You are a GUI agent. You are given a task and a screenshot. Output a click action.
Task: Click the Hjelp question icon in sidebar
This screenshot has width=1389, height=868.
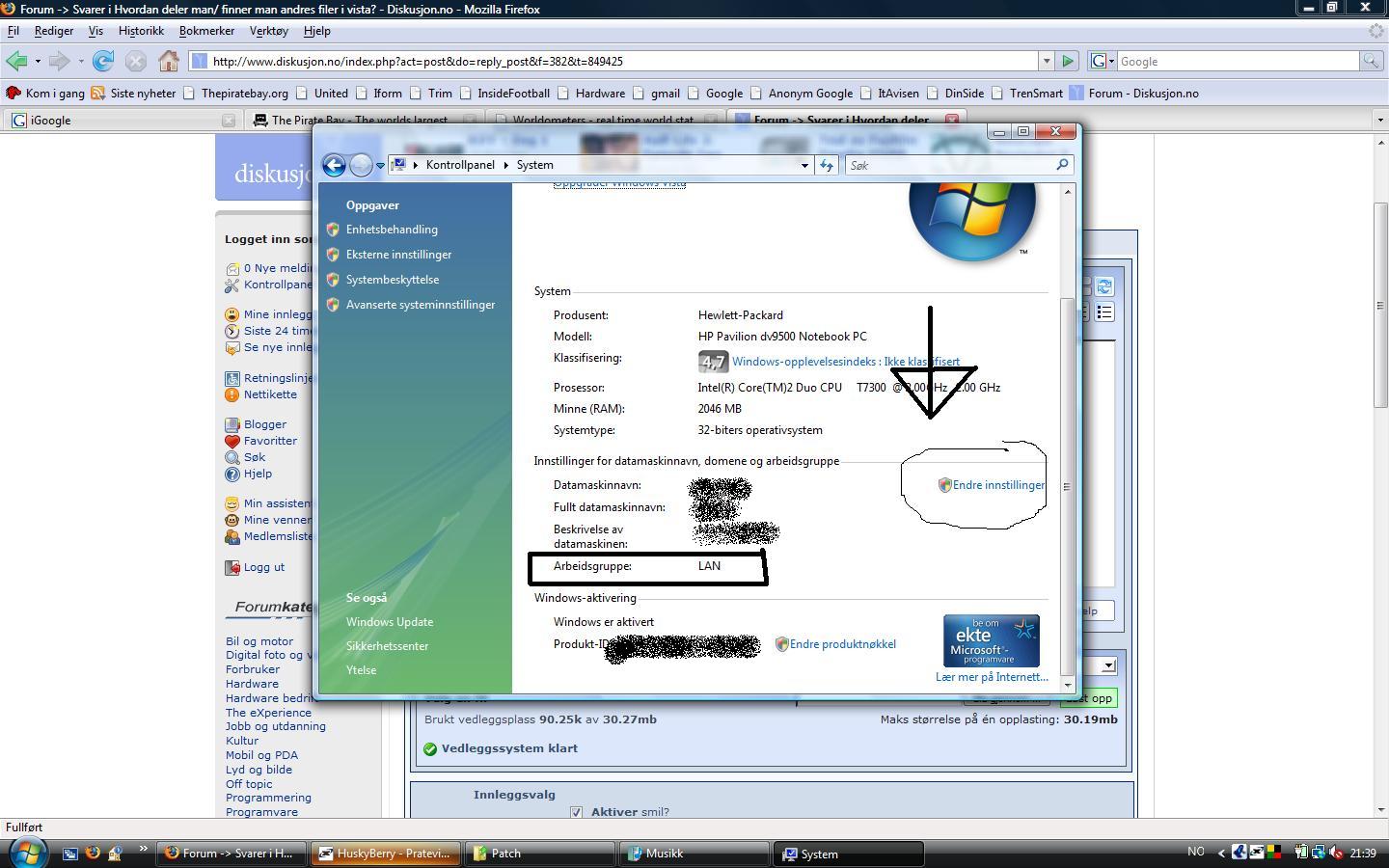231,474
